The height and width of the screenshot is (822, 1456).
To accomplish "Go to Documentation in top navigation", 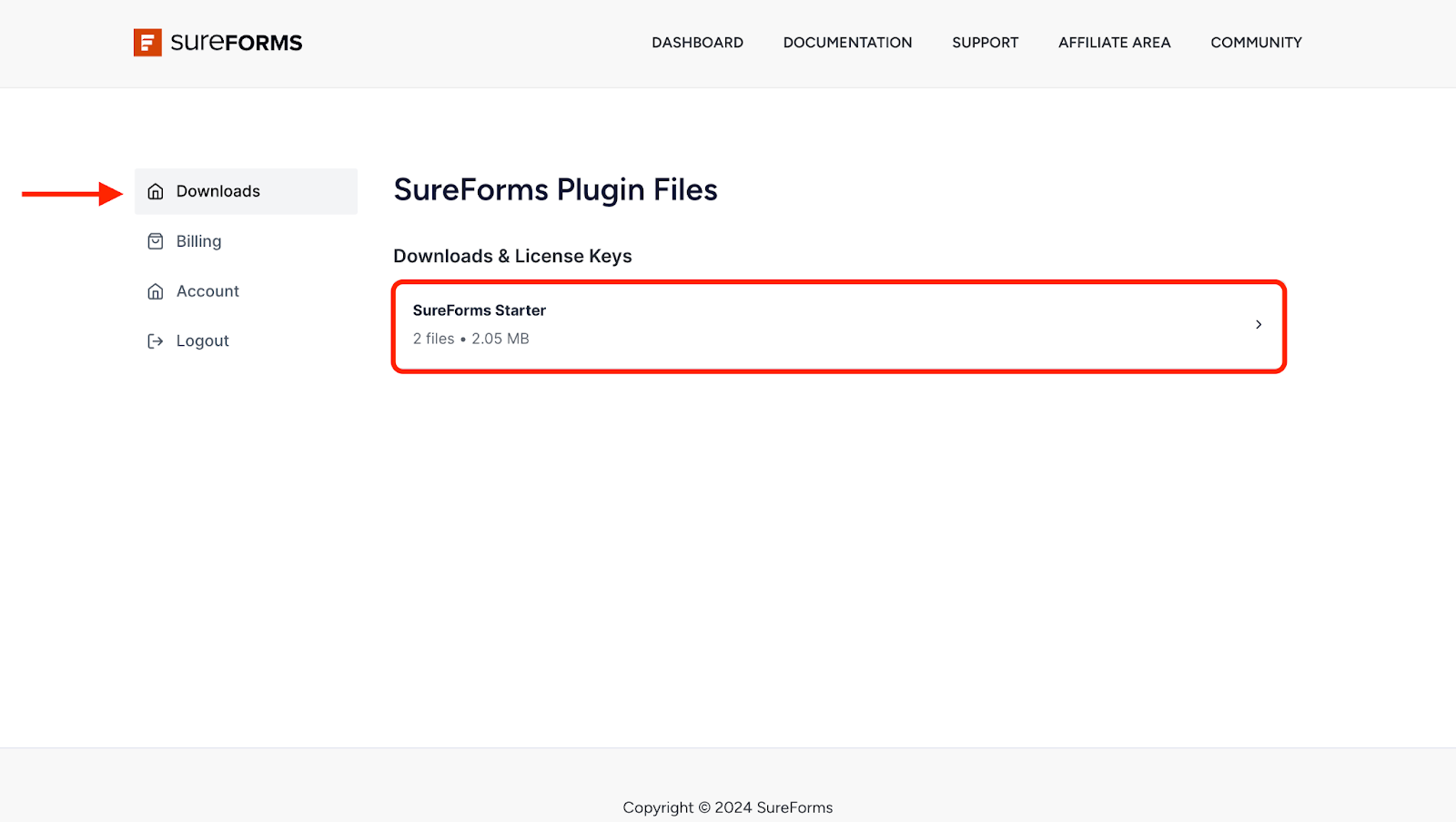I will pyautogui.click(x=847, y=43).
